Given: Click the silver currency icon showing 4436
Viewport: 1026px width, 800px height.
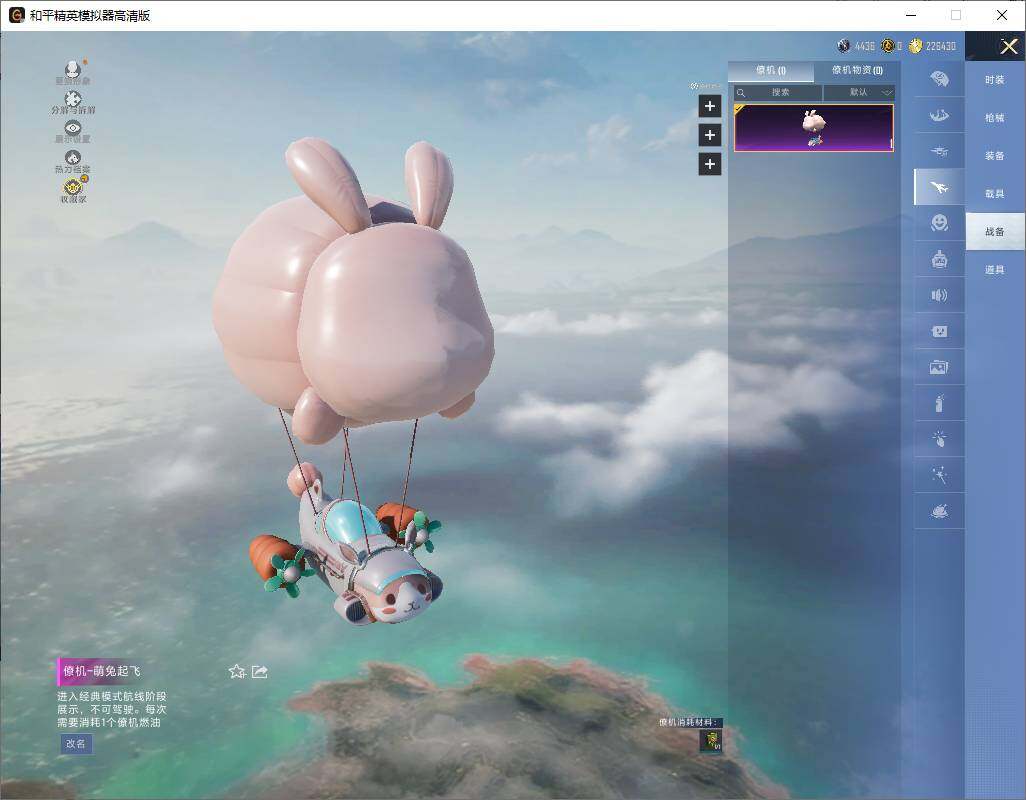Looking at the screenshot, I should click(x=843, y=46).
